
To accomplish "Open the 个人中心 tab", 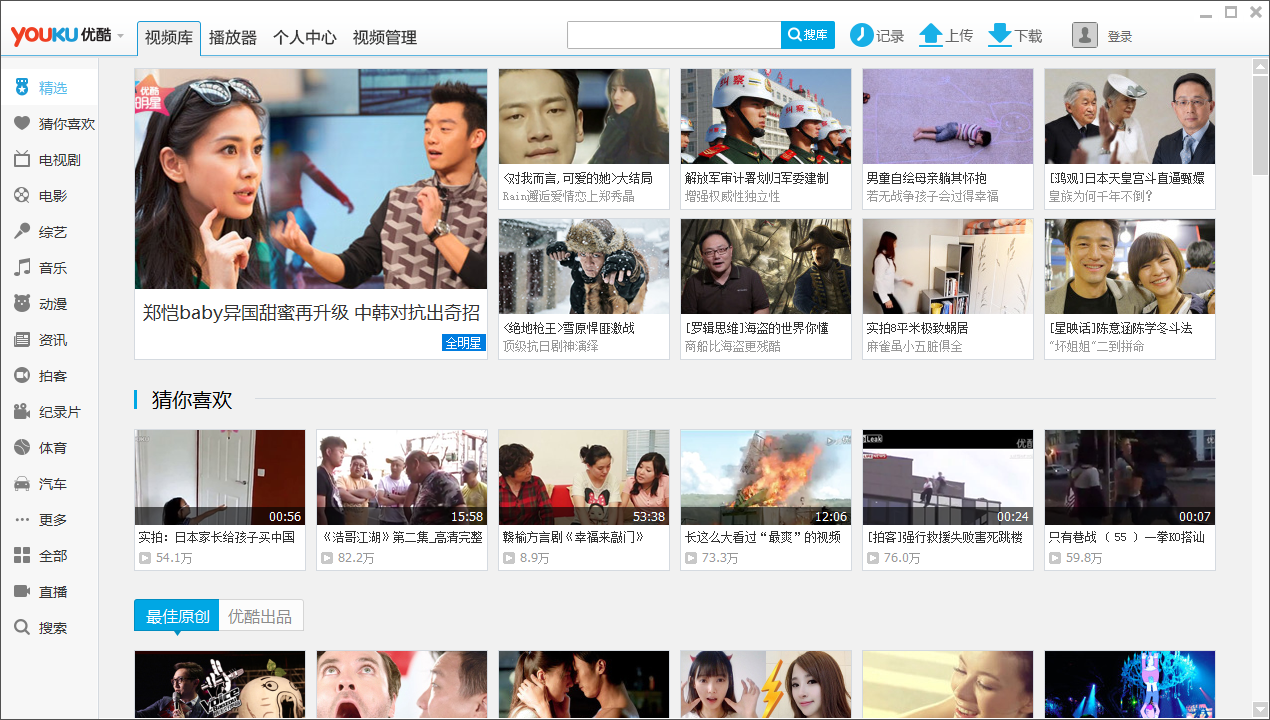I will coord(305,38).
